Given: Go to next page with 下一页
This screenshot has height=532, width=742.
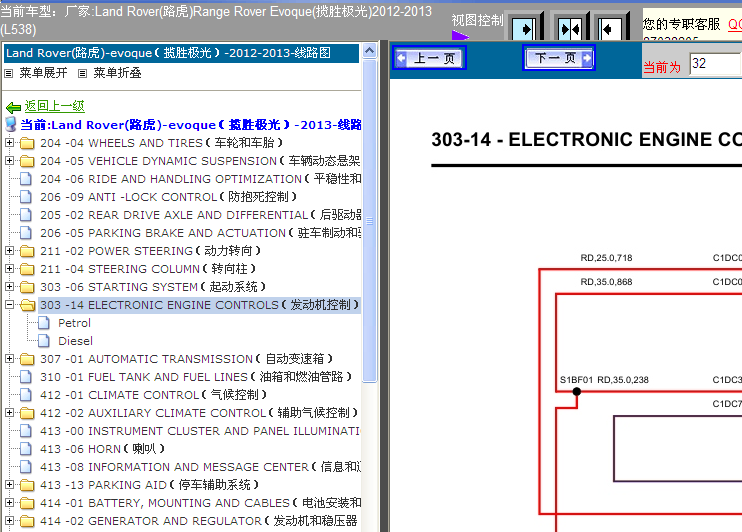Looking at the screenshot, I should point(559,58).
